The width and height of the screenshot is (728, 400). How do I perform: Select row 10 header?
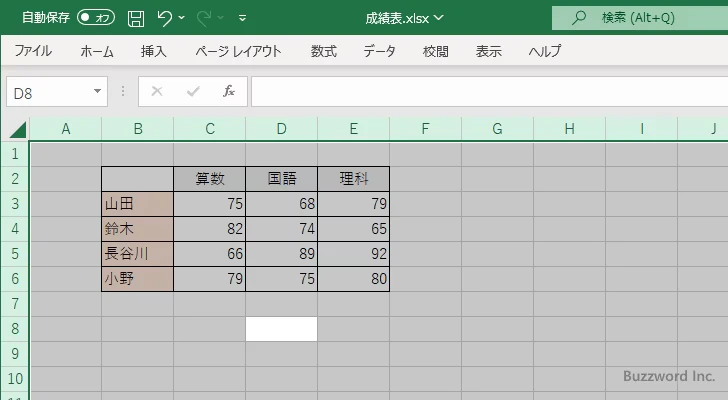click(15, 379)
